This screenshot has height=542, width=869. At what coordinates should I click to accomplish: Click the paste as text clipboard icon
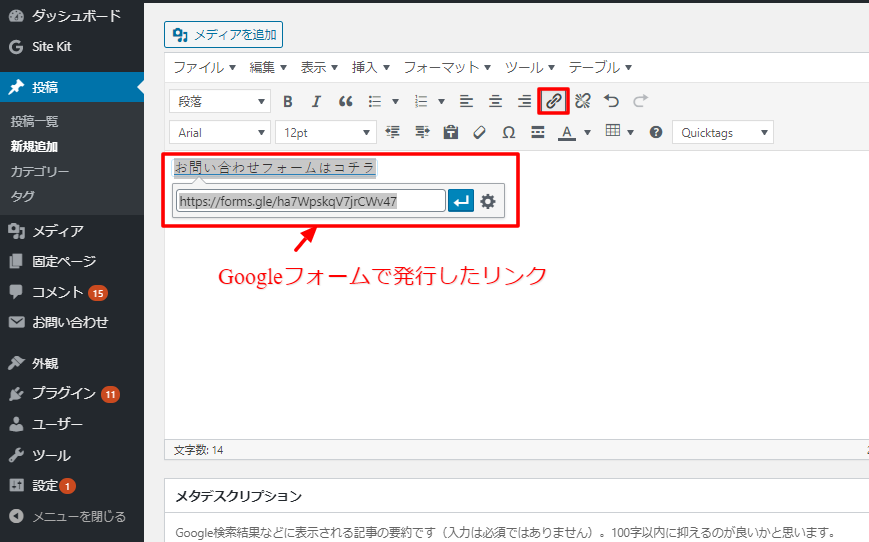click(450, 132)
